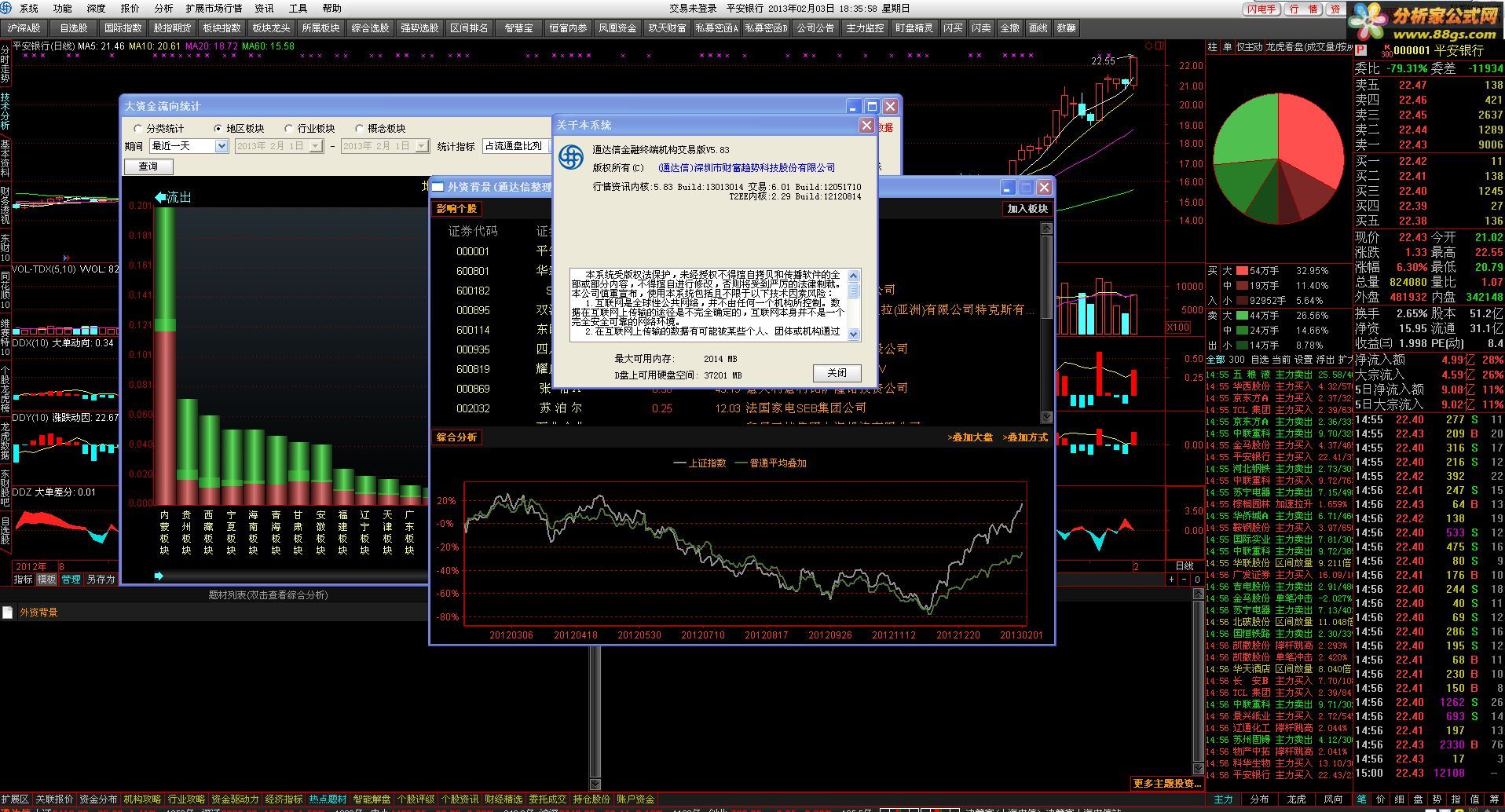Image resolution: width=1505 pixels, height=812 pixels.
Task: Click the 值 icon in the bottom right bar
Action: click(1474, 799)
